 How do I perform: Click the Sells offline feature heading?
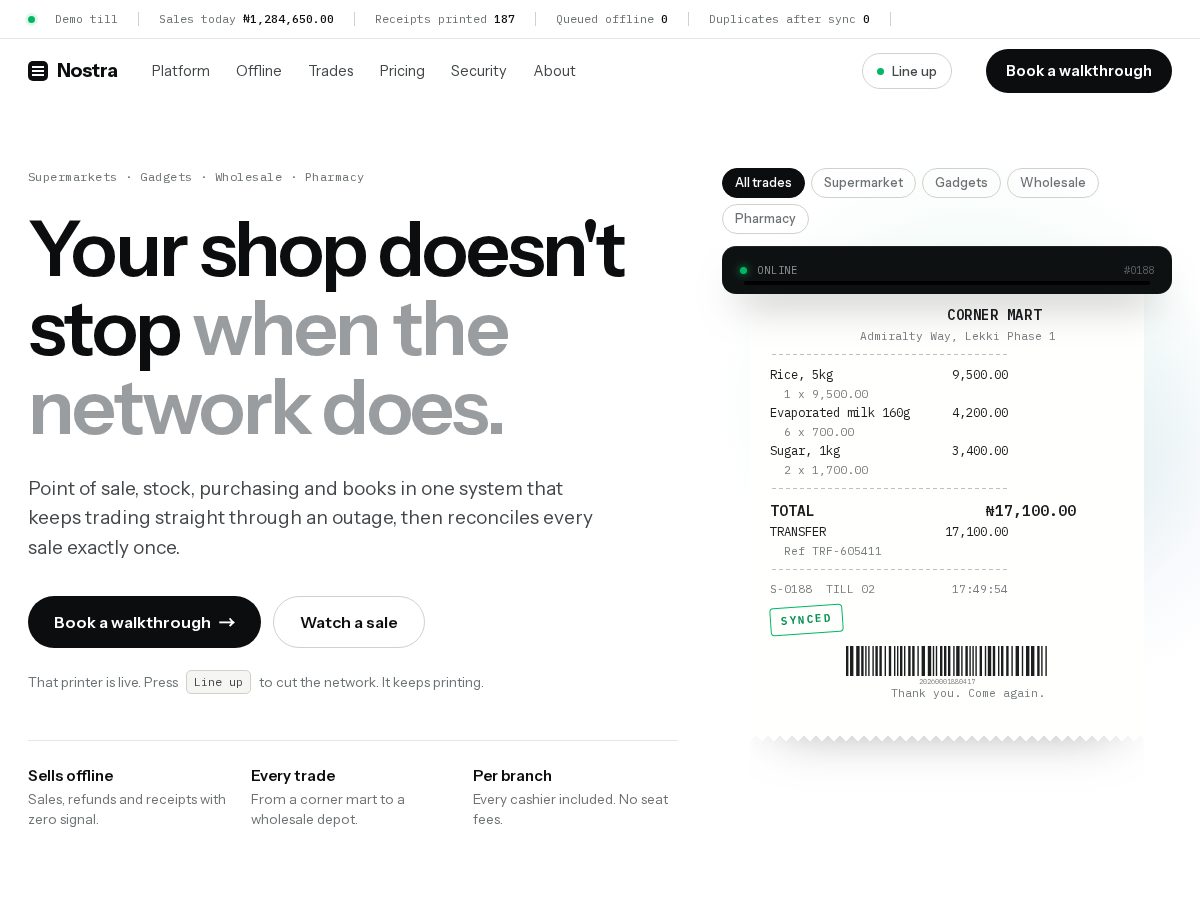70,776
